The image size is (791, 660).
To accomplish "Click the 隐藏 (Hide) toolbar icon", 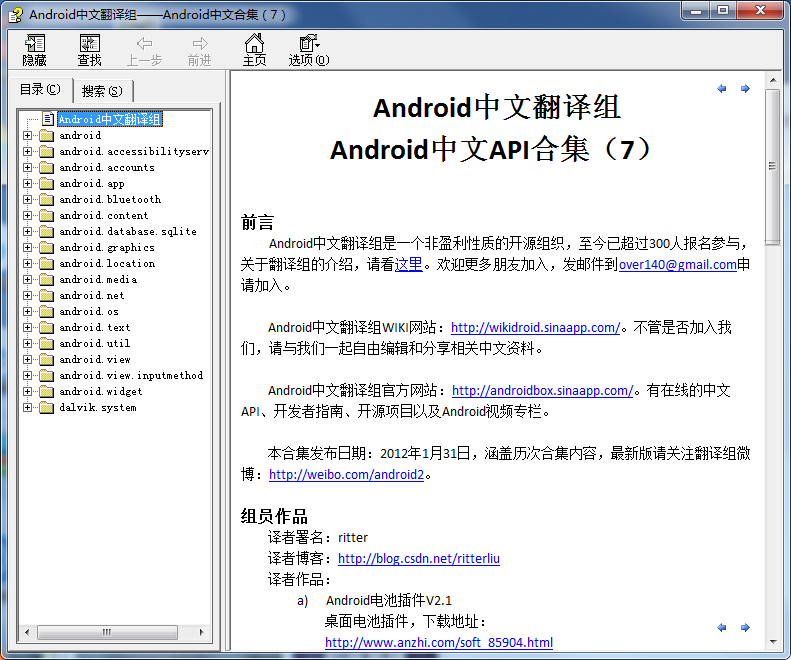I will click(x=35, y=50).
